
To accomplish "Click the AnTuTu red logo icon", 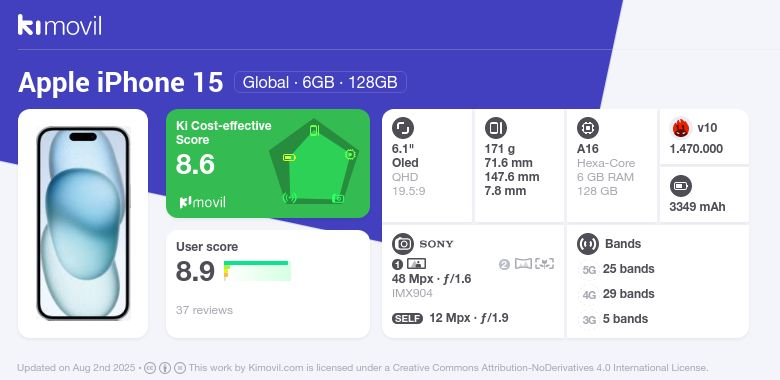I will tap(681, 128).
